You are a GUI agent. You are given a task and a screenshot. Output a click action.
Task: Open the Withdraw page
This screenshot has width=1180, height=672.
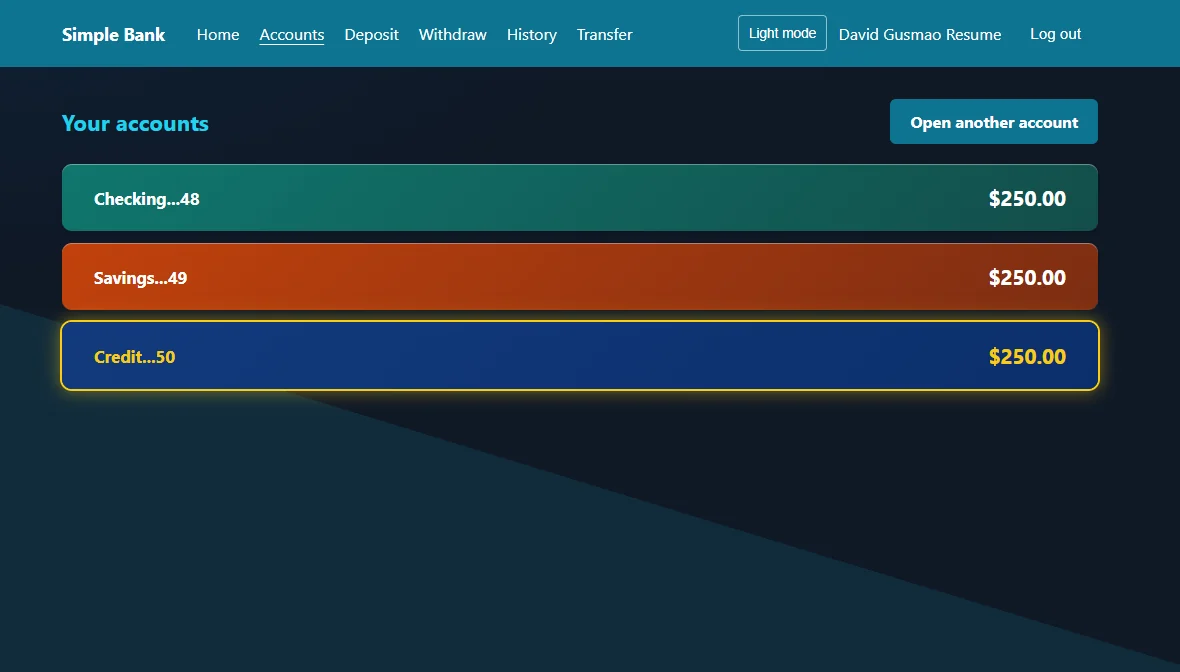(452, 35)
